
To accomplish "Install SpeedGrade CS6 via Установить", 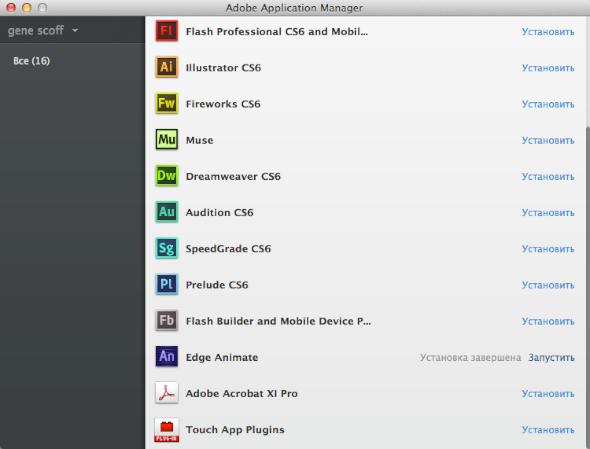I will coord(548,249).
